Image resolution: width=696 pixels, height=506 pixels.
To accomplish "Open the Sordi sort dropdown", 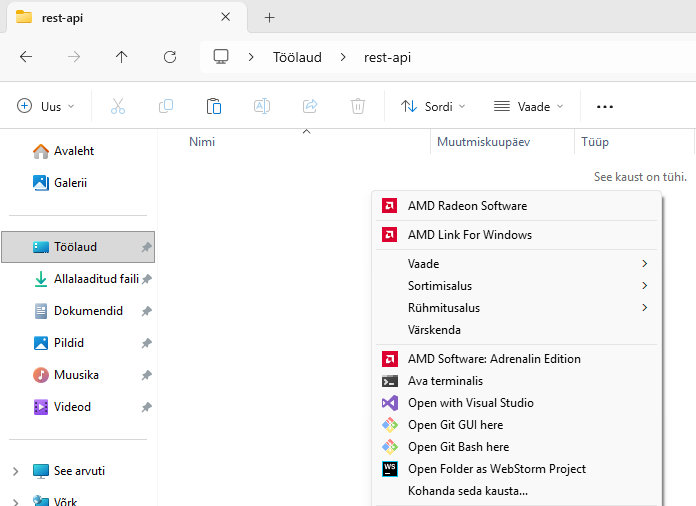I will pyautogui.click(x=433, y=106).
